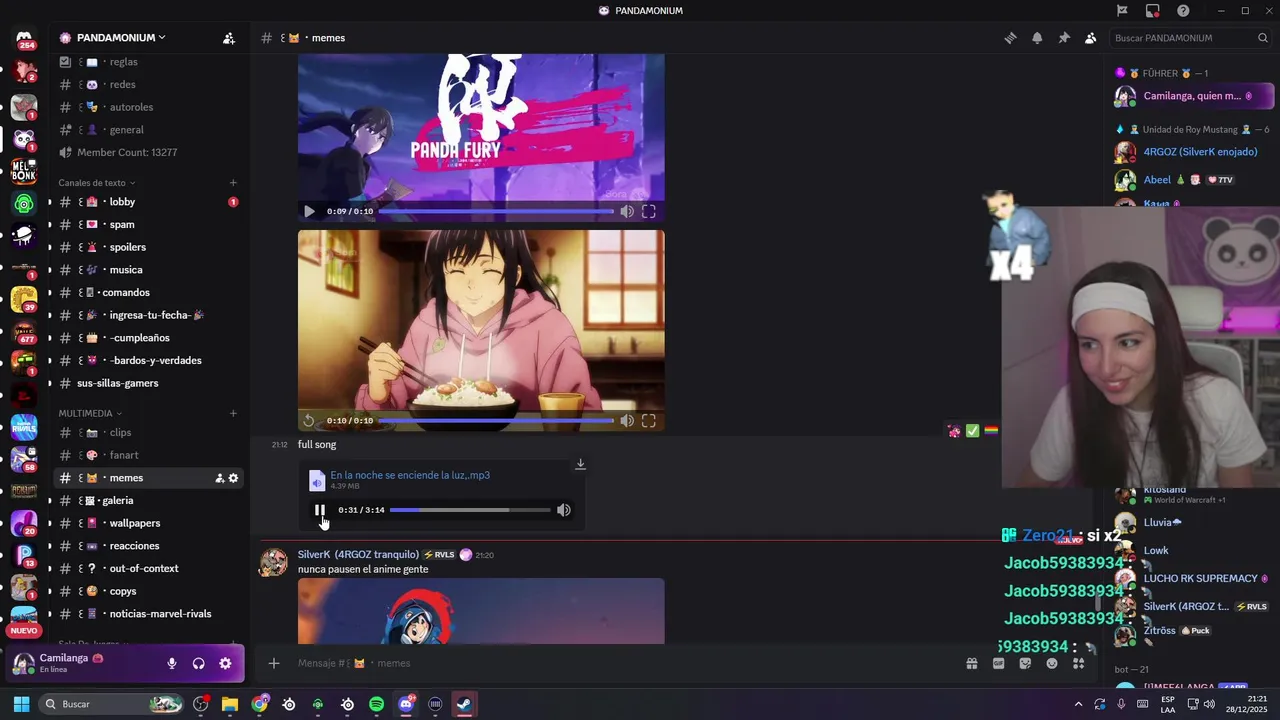Collapse the Canales de texto category
1280x720 pixels.
click(97, 183)
